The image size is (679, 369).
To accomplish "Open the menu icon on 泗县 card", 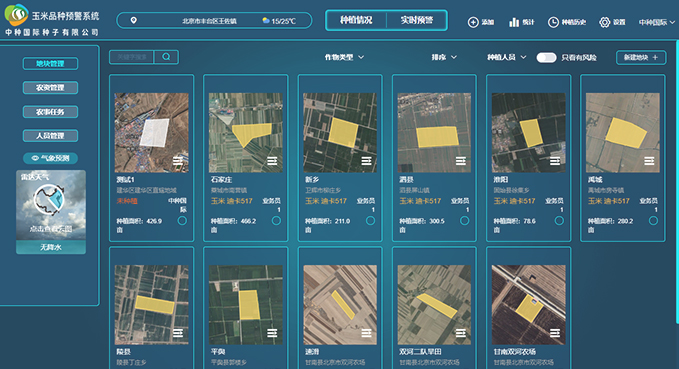I will pos(461,161).
